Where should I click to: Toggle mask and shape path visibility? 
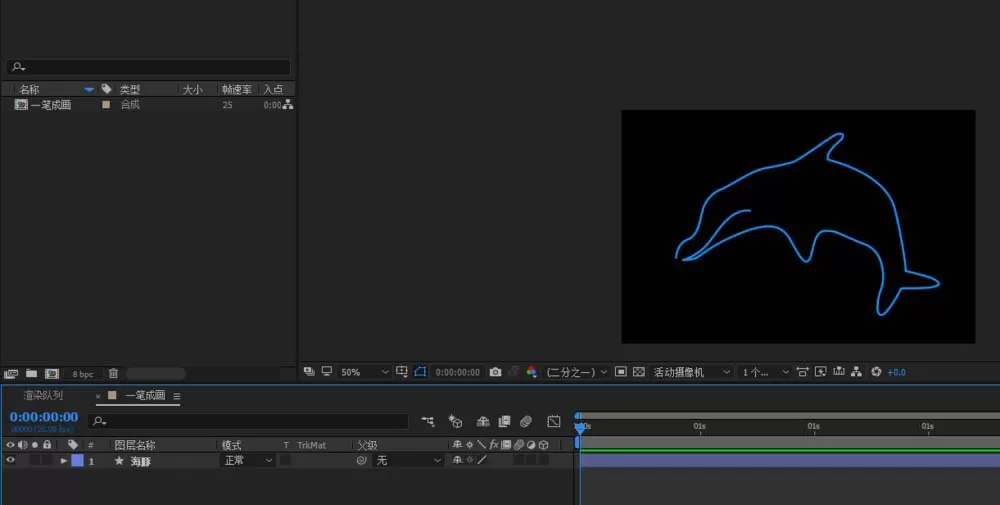[x=420, y=372]
